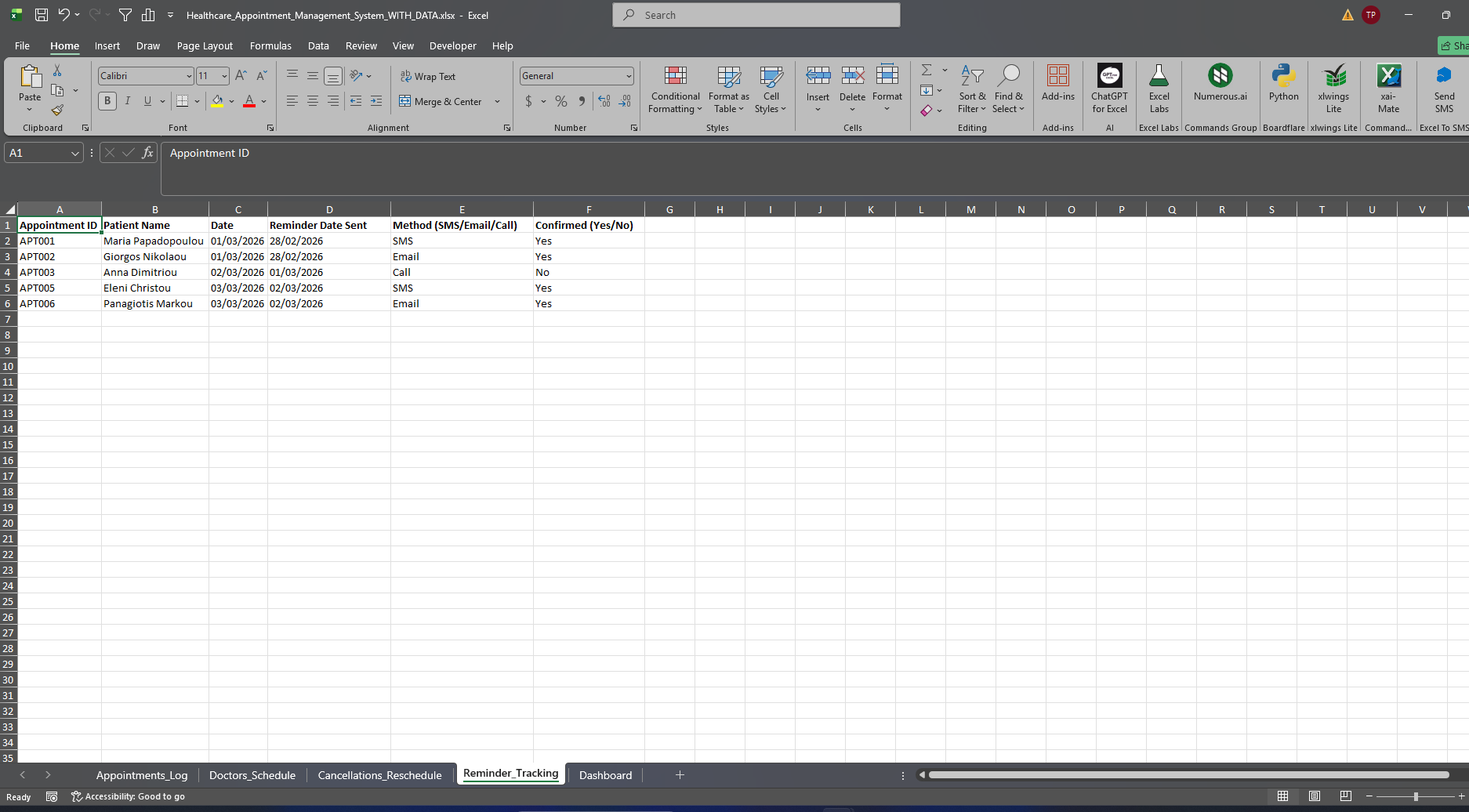
Task: Click the AutoSum sigma icon
Action: [927, 71]
